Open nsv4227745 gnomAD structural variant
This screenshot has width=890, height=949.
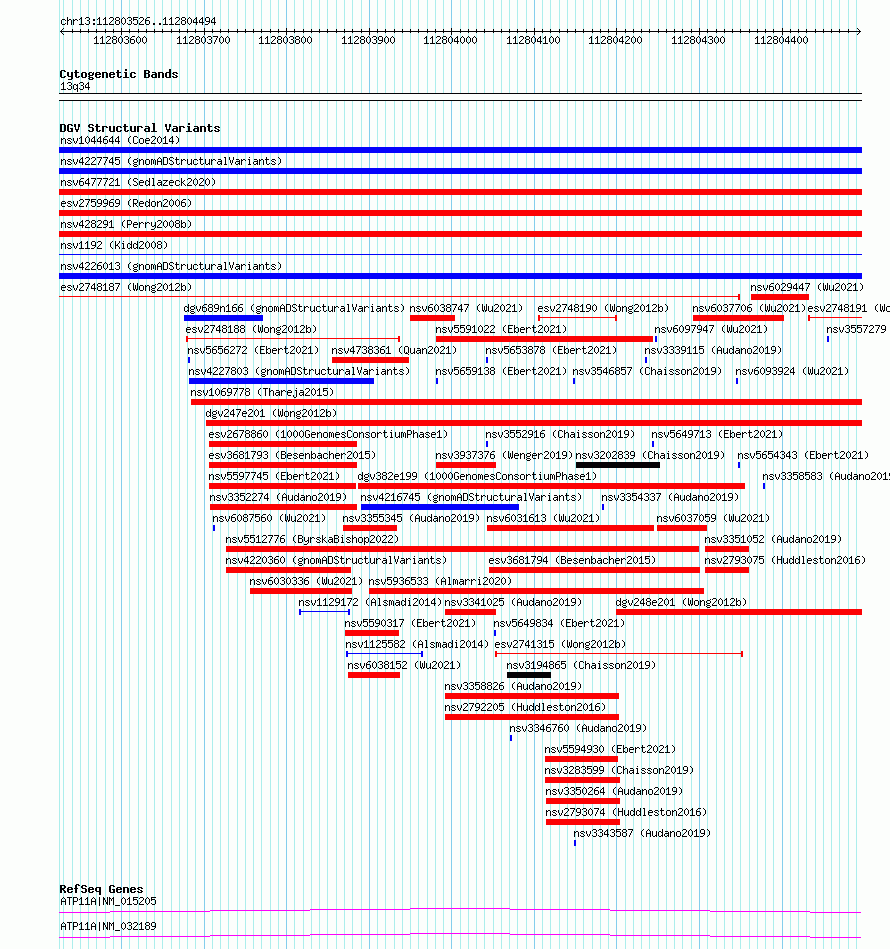171,162
